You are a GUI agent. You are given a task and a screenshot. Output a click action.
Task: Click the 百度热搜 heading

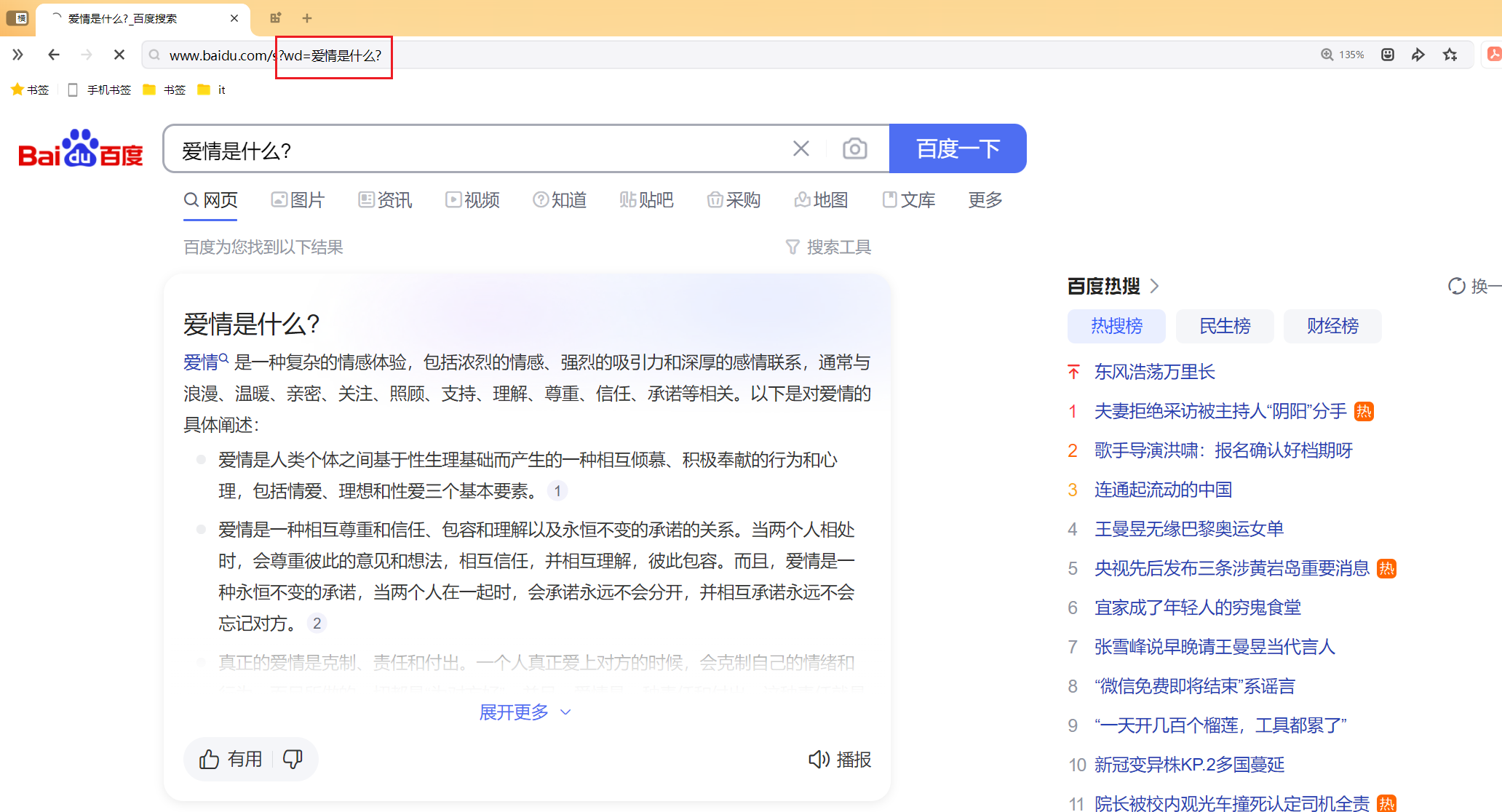[1103, 286]
